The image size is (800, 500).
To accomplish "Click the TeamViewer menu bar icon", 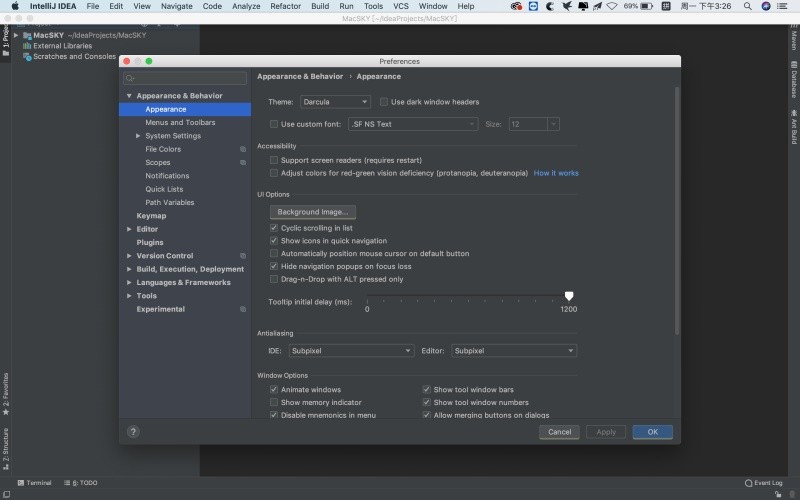I will pos(533,6).
